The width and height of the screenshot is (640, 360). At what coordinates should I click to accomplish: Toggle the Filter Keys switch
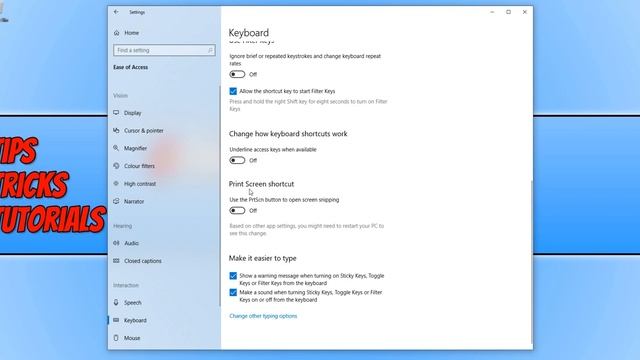click(237, 74)
